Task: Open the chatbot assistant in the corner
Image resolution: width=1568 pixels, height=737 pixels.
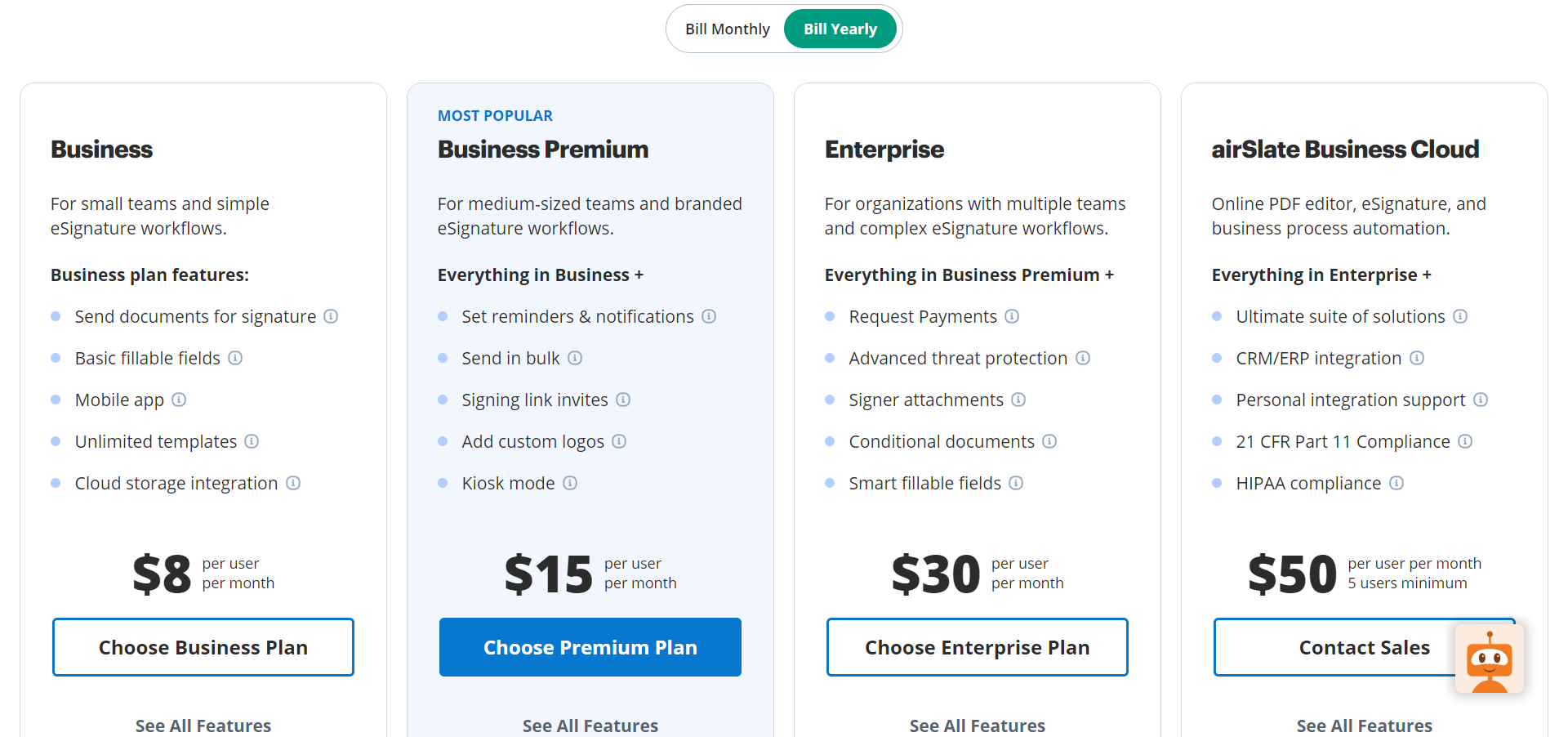Action: [x=1490, y=659]
